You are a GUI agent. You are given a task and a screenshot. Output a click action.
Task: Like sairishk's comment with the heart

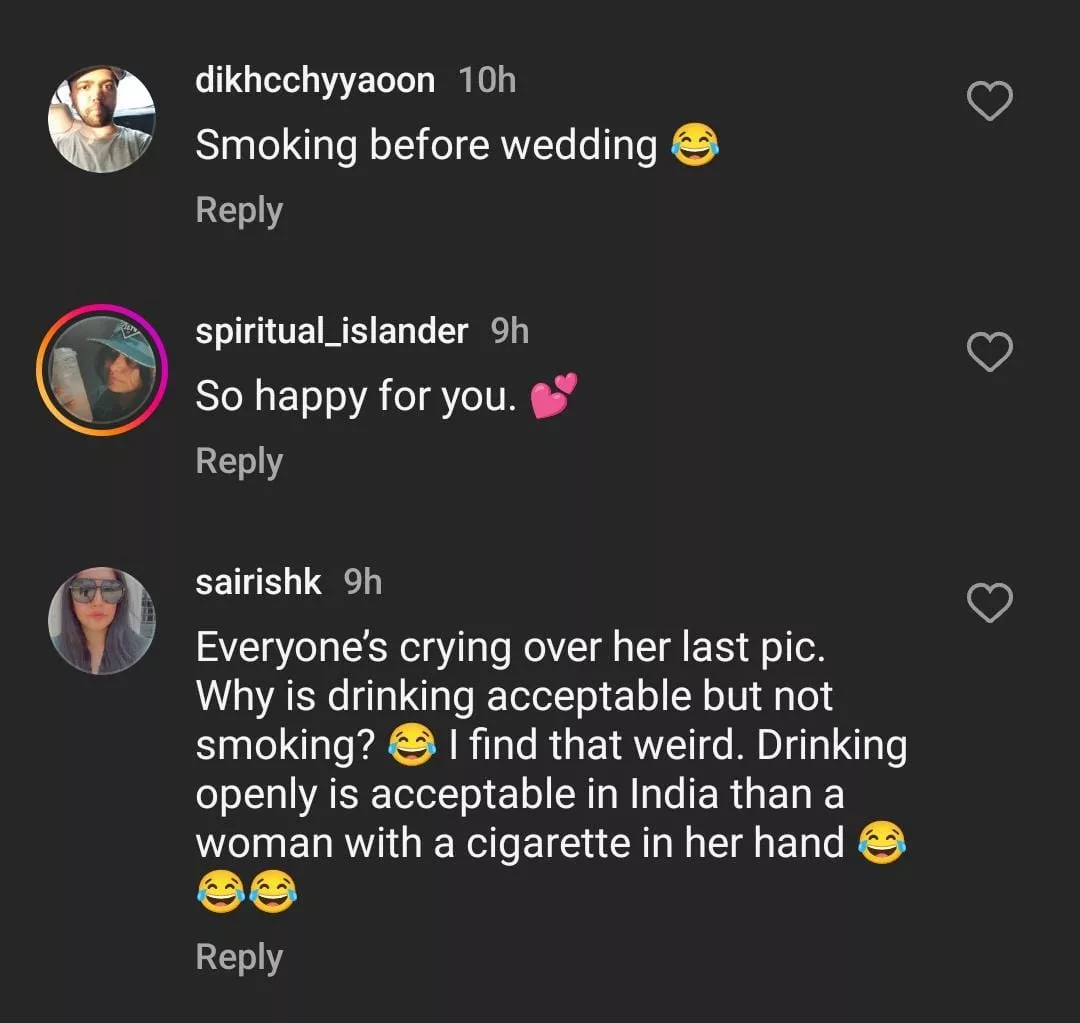click(990, 603)
